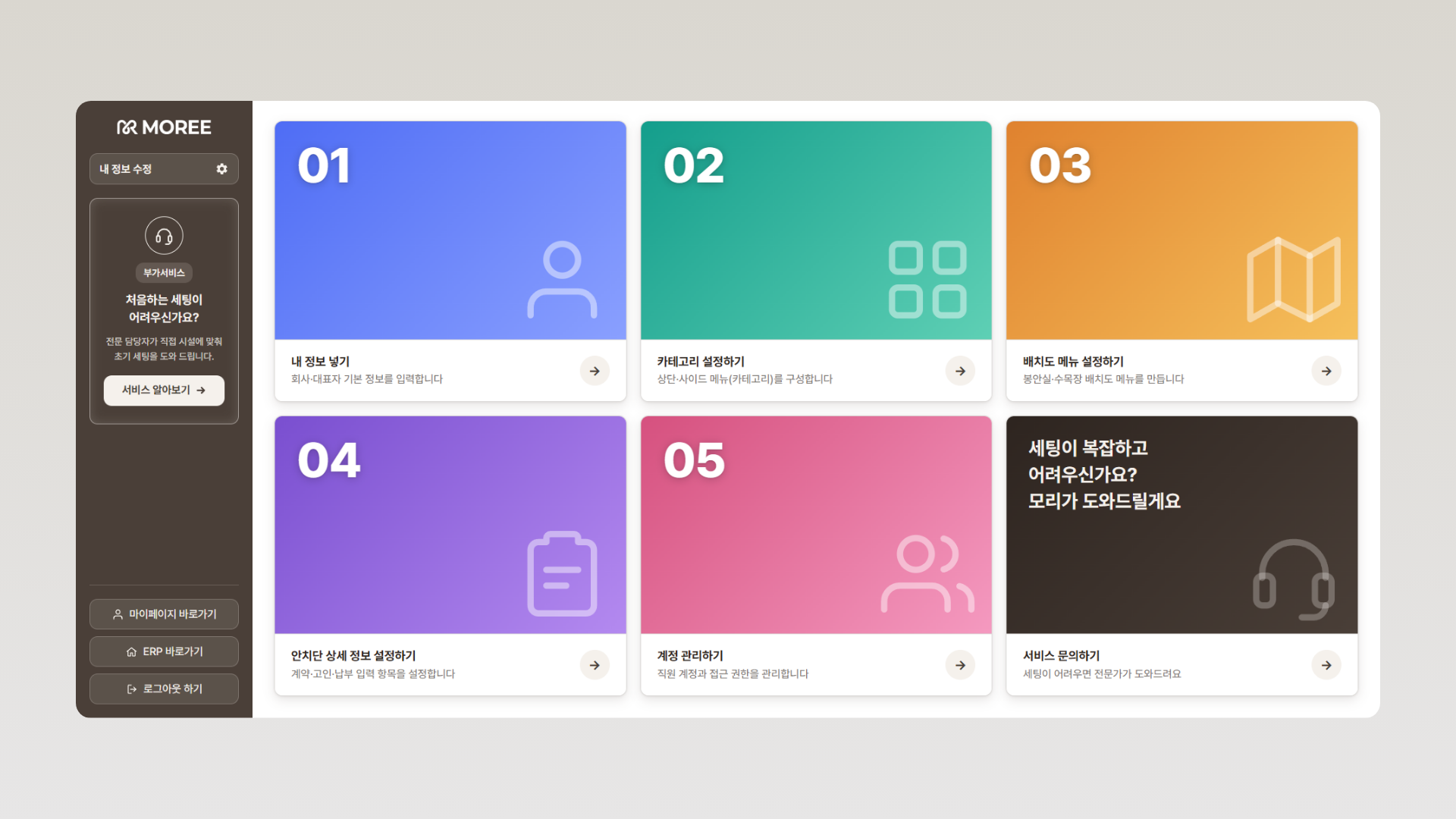Select the blue 01 card thumbnail
The image size is (1456, 819).
pyautogui.click(x=450, y=231)
